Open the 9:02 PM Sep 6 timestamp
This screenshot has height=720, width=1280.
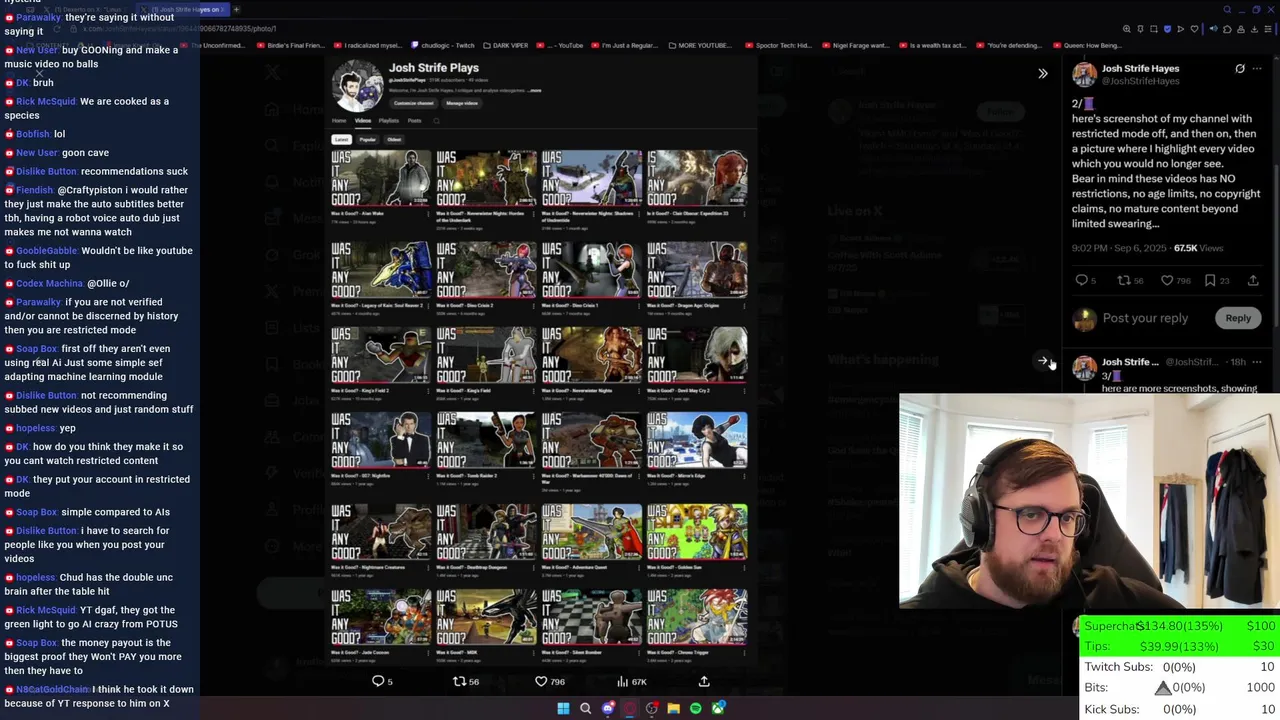1119,248
